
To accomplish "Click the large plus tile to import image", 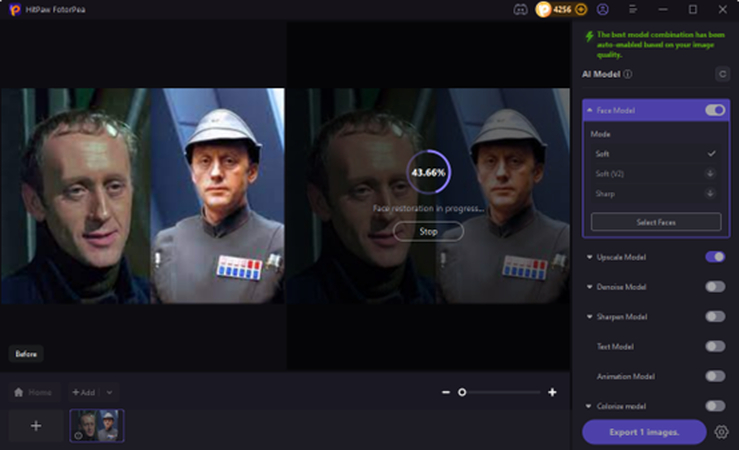I will pyautogui.click(x=36, y=426).
